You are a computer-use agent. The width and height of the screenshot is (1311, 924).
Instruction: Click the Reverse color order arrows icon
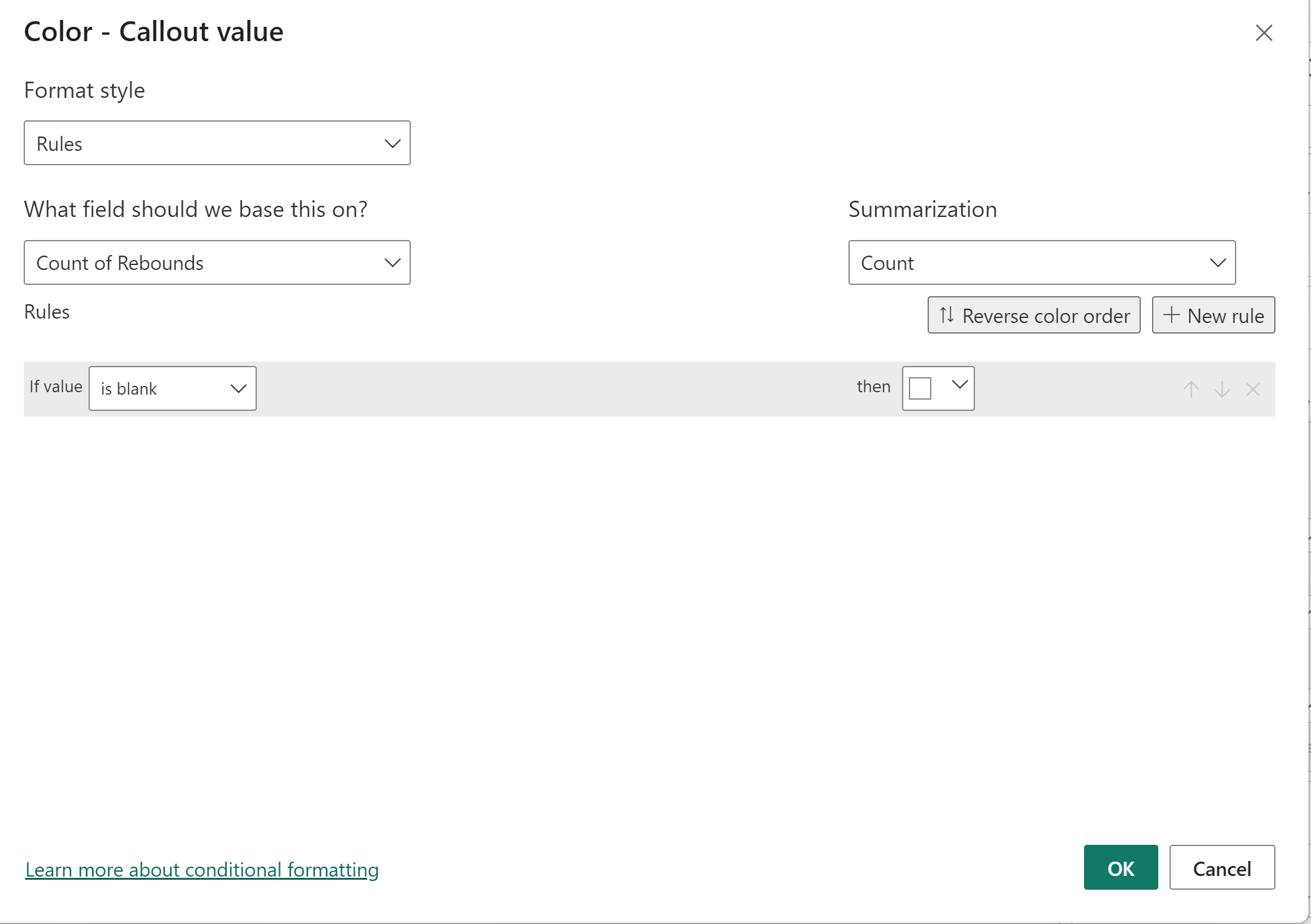(x=946, y=315)
